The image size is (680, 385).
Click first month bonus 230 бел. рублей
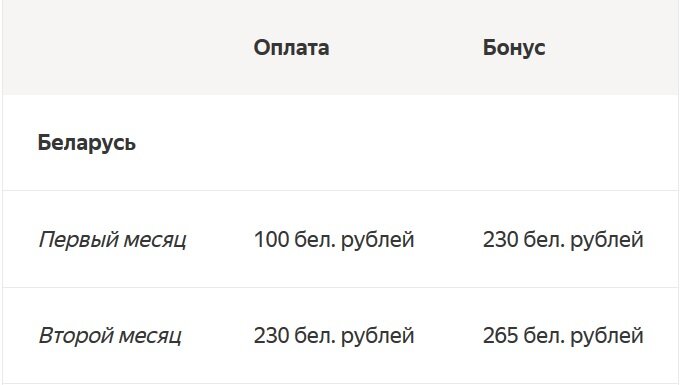pos(563,239)
